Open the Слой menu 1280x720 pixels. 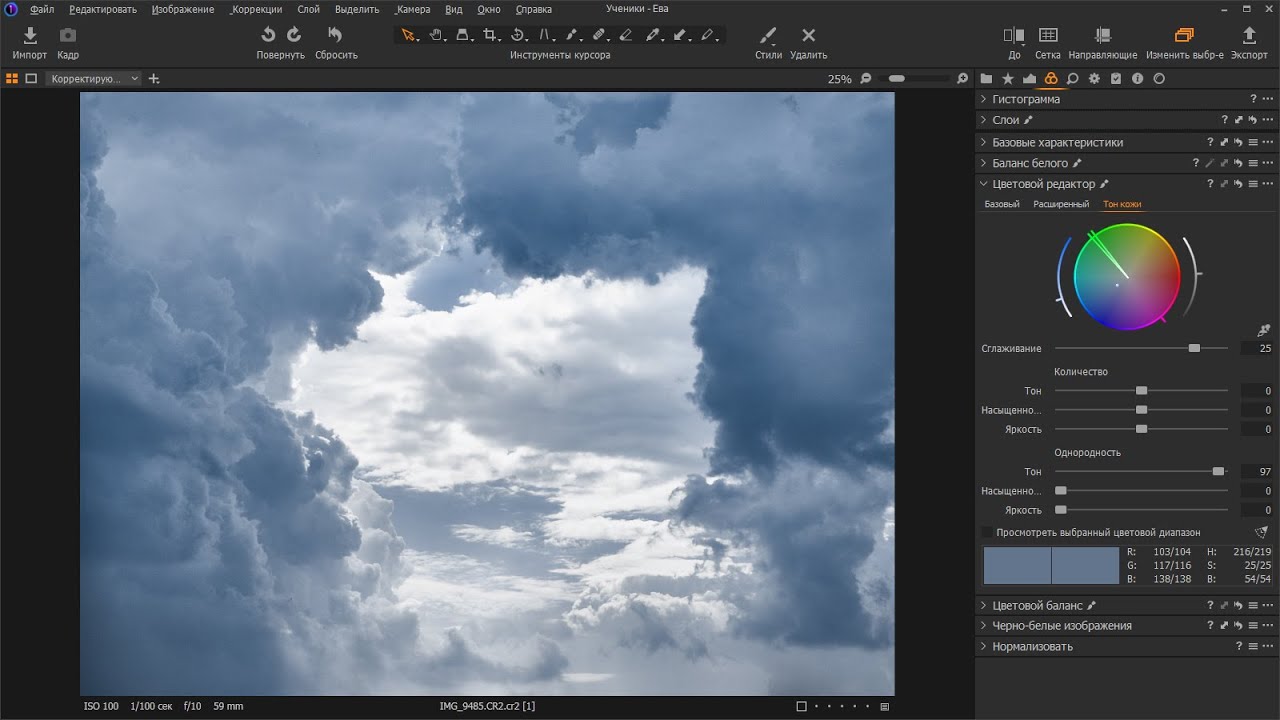[309, 9]
